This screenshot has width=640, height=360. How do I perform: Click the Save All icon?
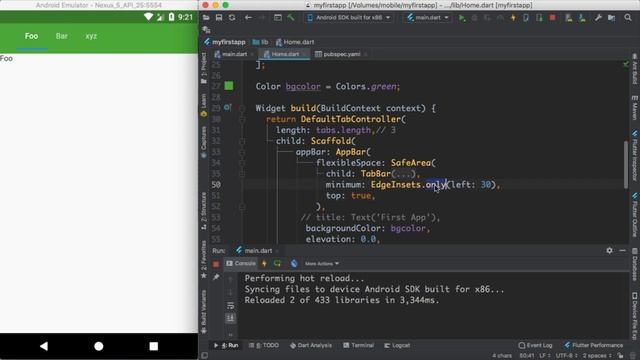pos(219,18)
